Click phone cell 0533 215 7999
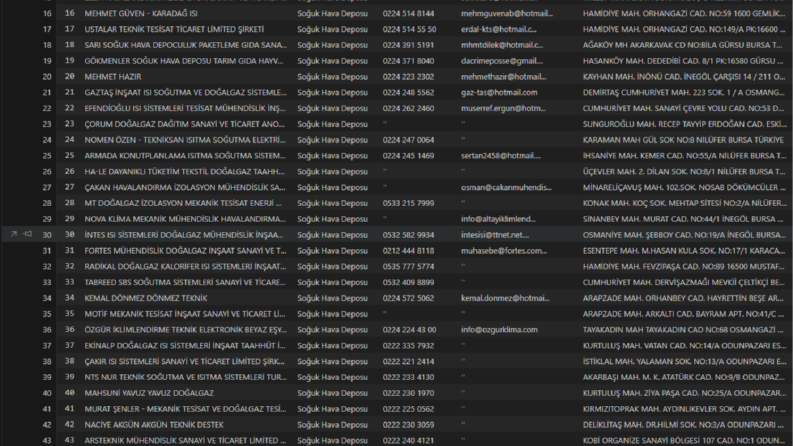Viewport: 793px width, 446px height. point(408,203)
